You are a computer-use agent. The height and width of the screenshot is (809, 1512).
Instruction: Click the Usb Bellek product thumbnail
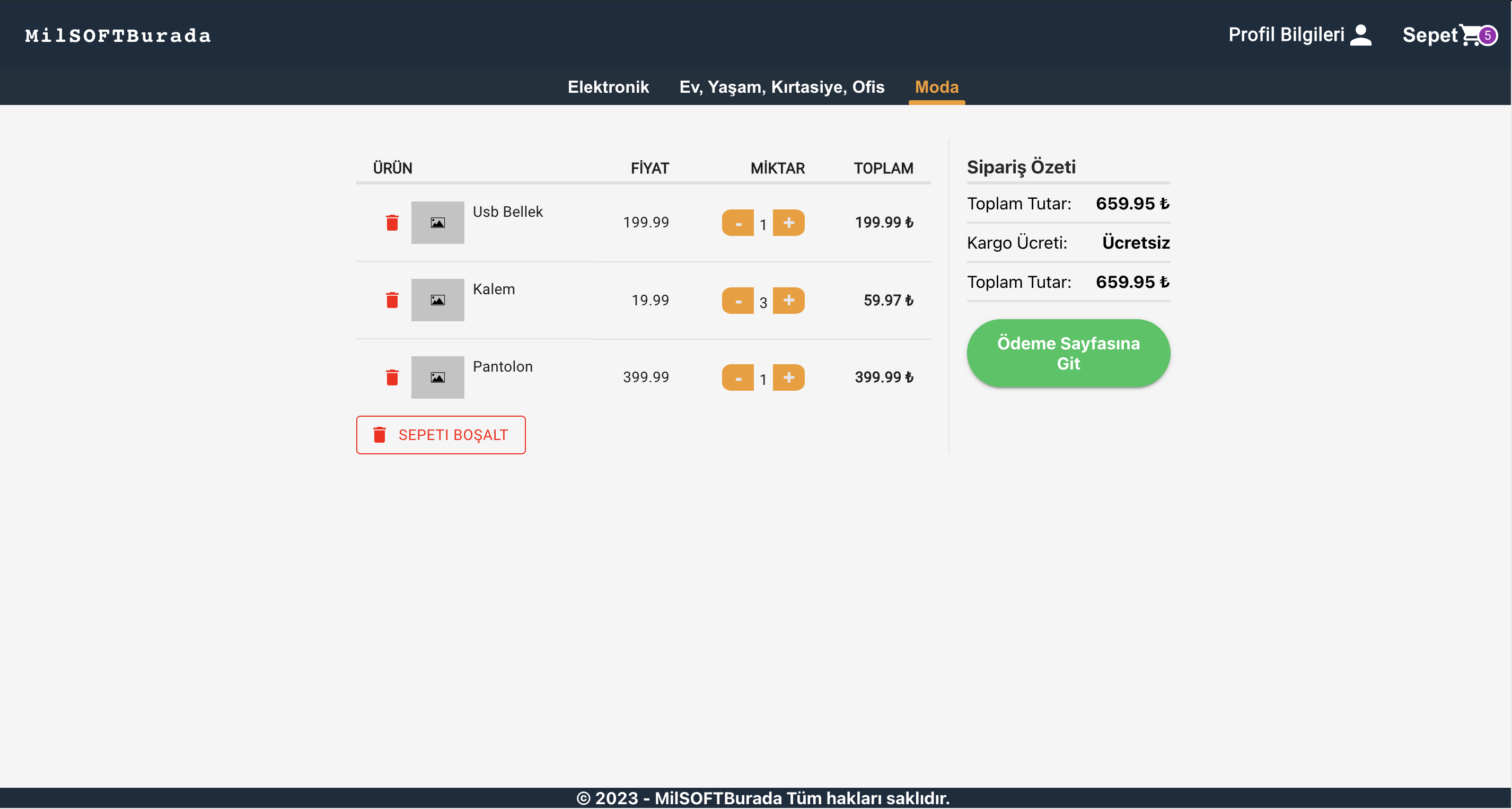[x=437, y=223]
